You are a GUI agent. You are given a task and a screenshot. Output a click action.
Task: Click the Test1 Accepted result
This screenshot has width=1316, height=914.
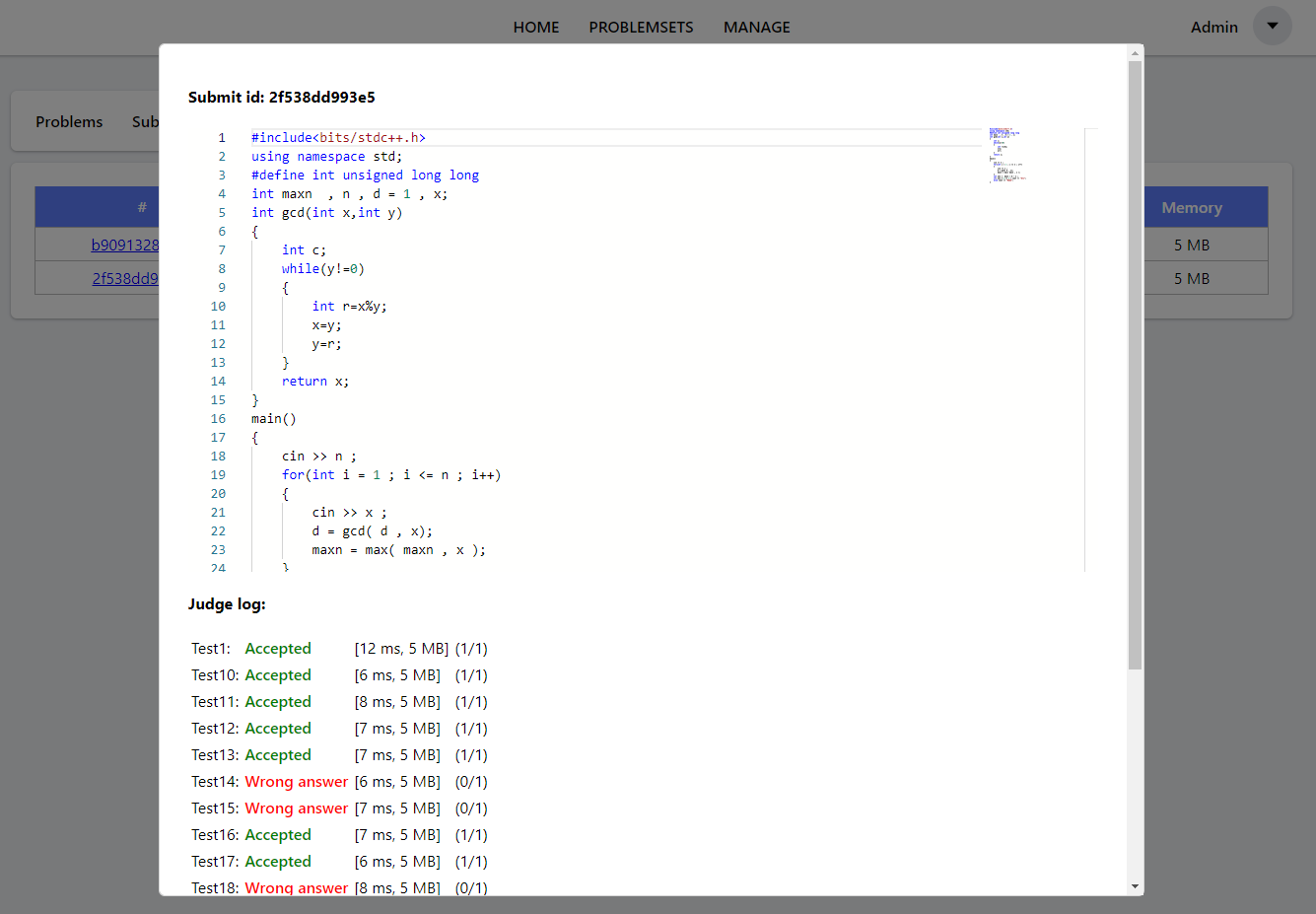(278, 649)
